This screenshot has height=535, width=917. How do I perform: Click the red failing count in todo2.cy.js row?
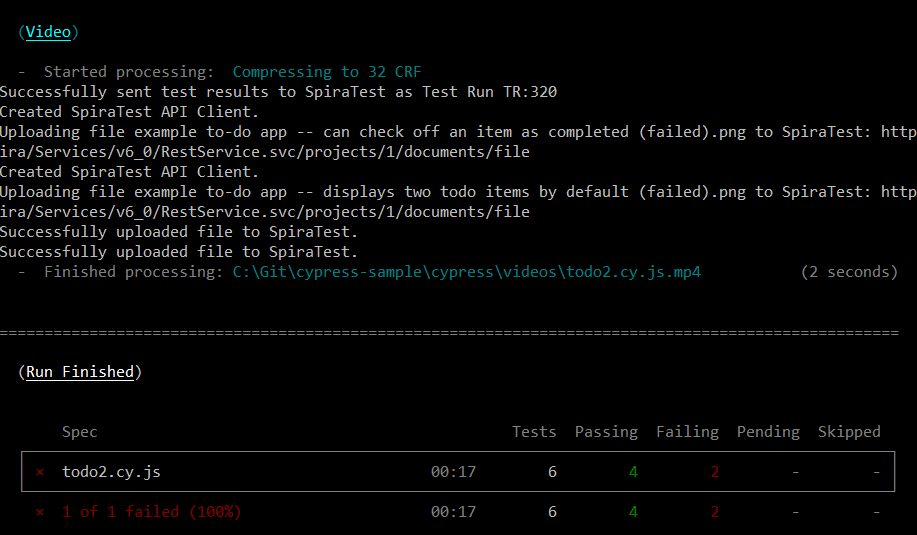pyautogui.click(x=714, y=472)
